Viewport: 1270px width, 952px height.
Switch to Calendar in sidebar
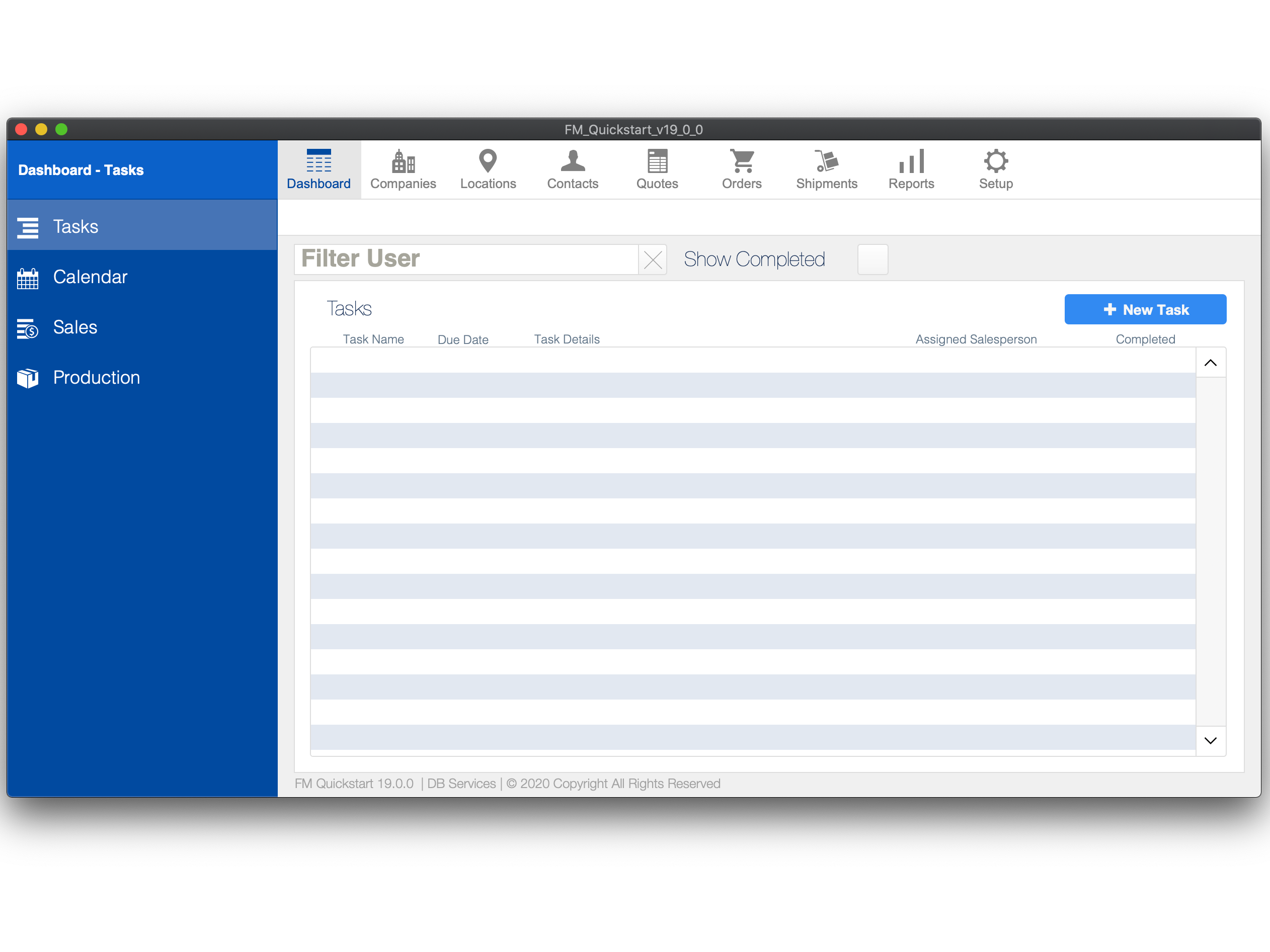[90, 277]
